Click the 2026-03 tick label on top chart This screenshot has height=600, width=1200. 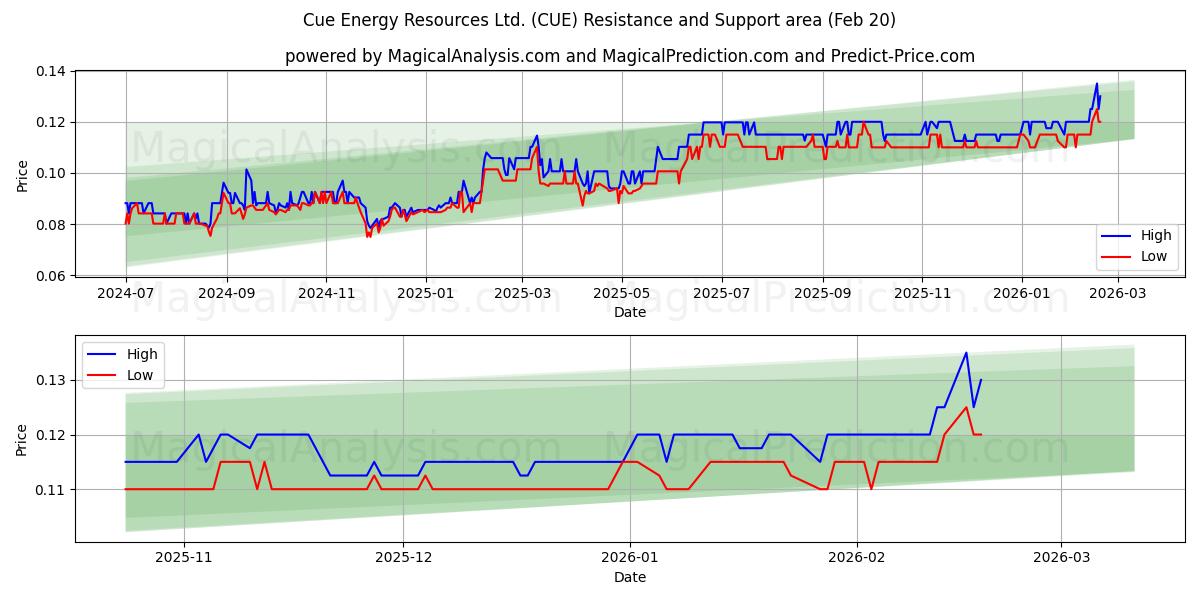(x=1118, y=294)
